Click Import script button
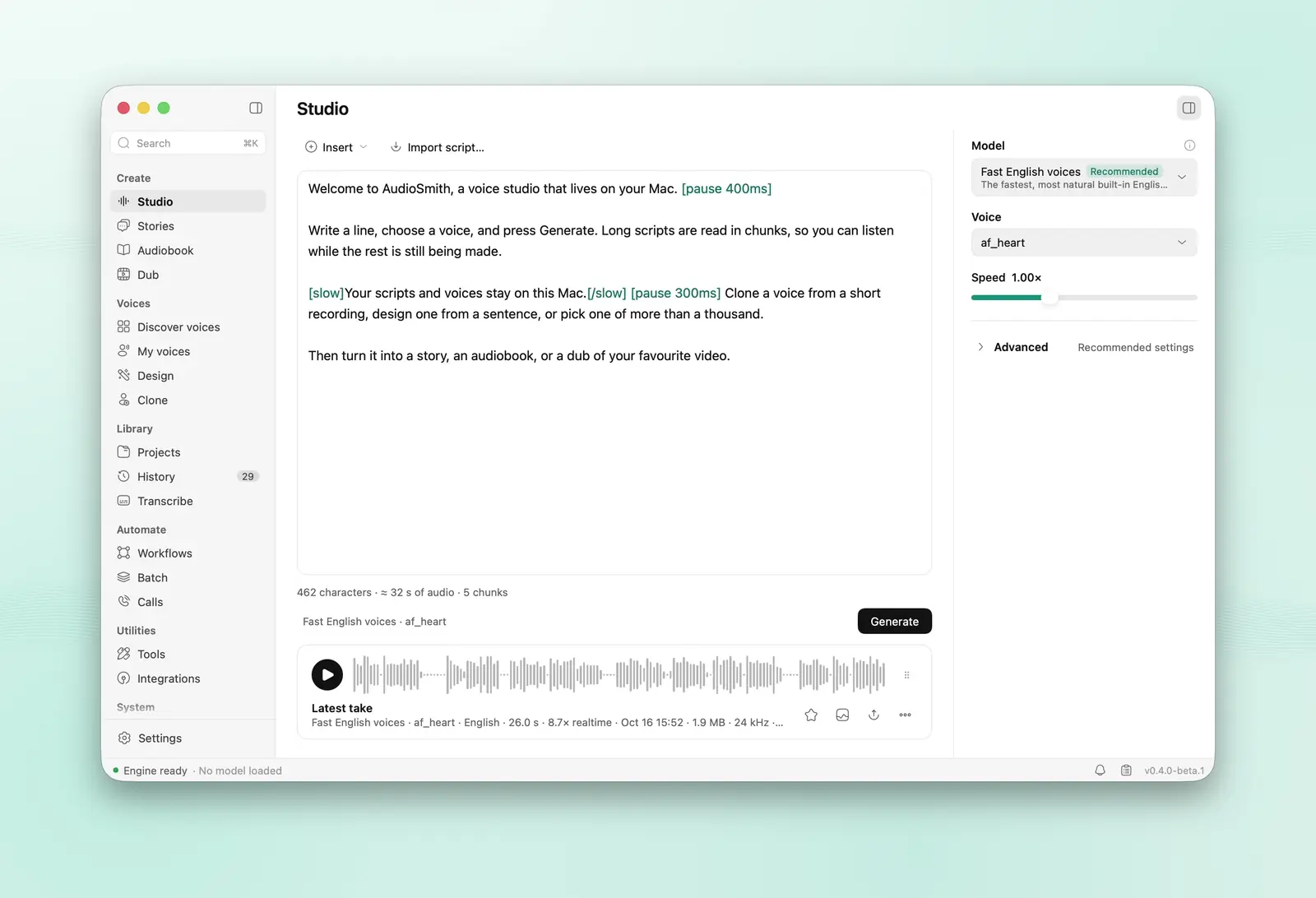 click(437, 147)
